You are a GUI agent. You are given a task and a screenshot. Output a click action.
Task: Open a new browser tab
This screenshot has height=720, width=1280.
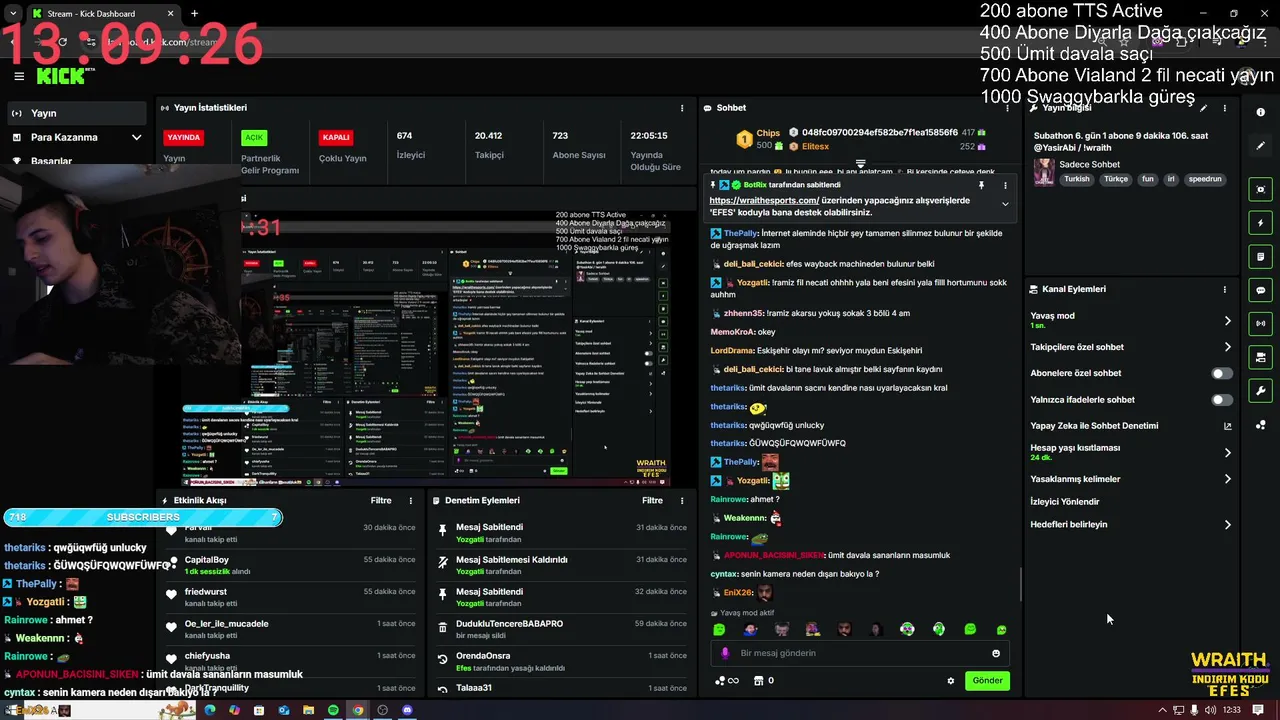pos(194,14)
